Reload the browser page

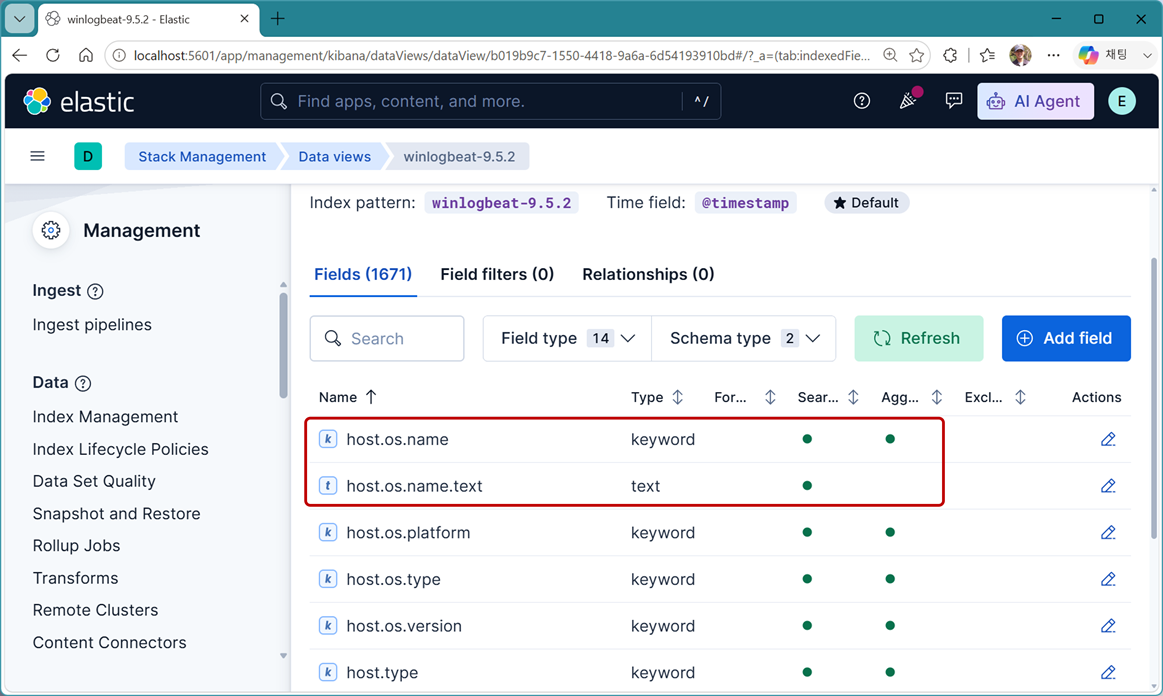tap(53, 55)
